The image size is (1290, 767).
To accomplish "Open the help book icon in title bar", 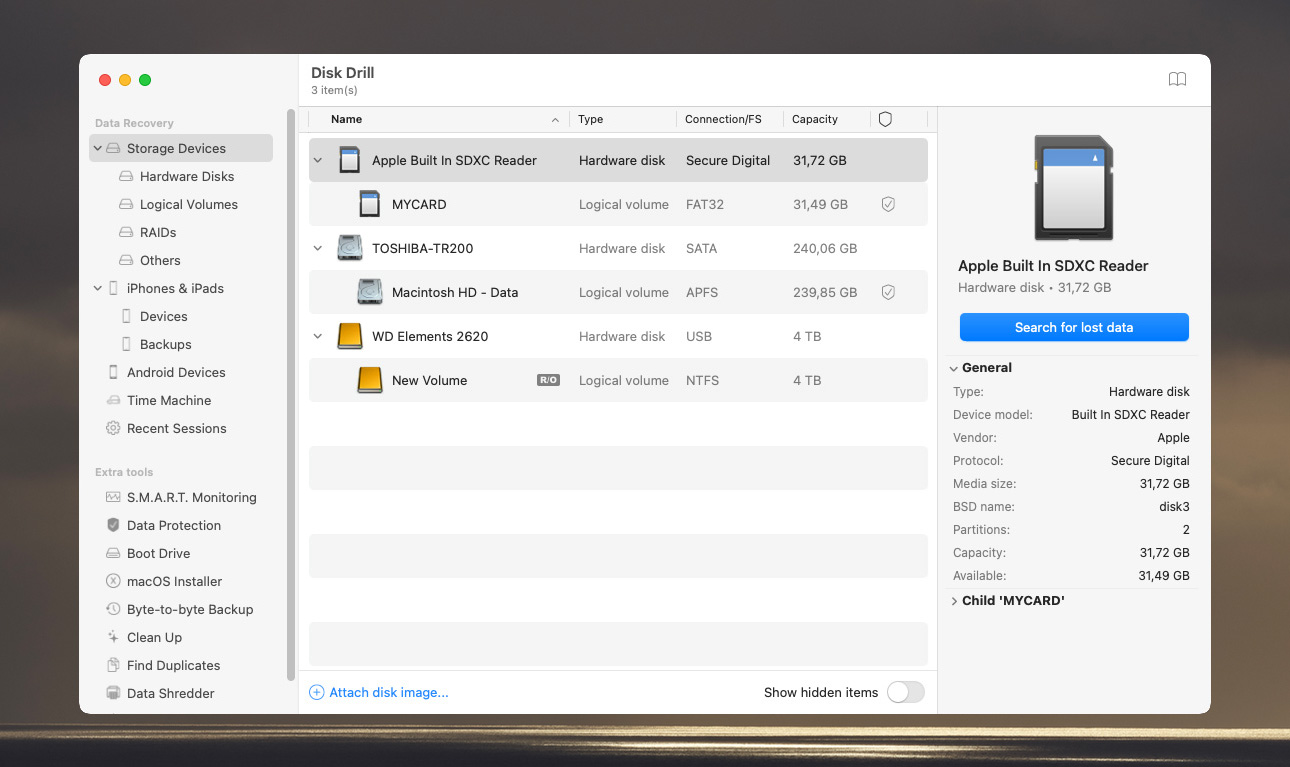I will (1177, 80).
